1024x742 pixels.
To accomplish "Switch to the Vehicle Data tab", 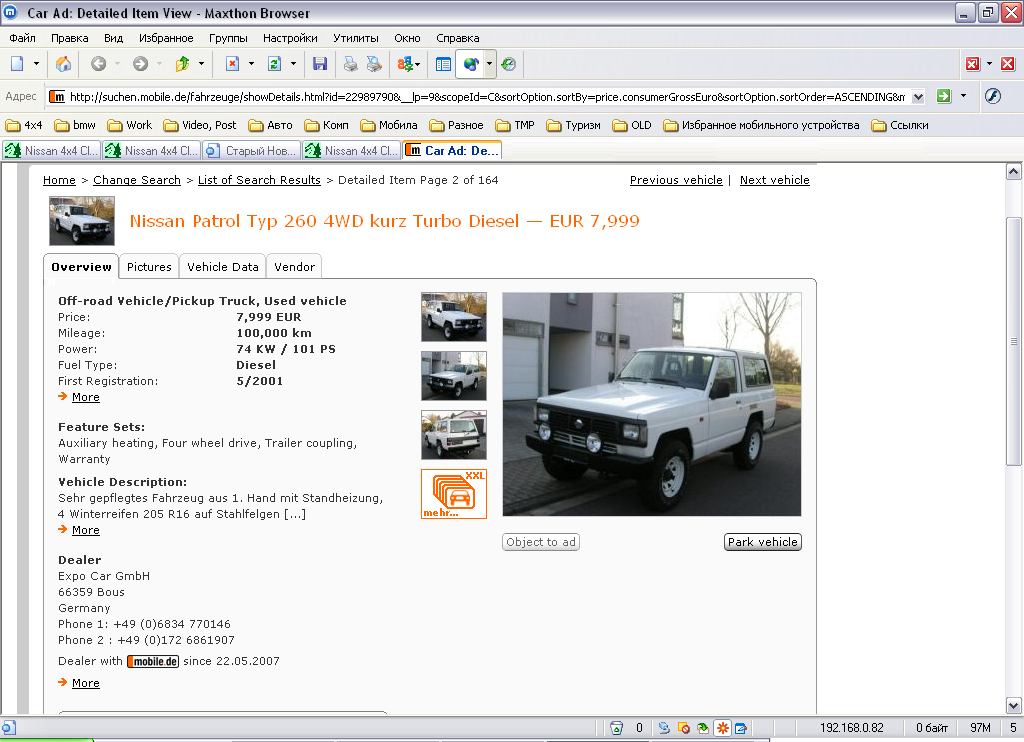I will click(x=223, y=266).
